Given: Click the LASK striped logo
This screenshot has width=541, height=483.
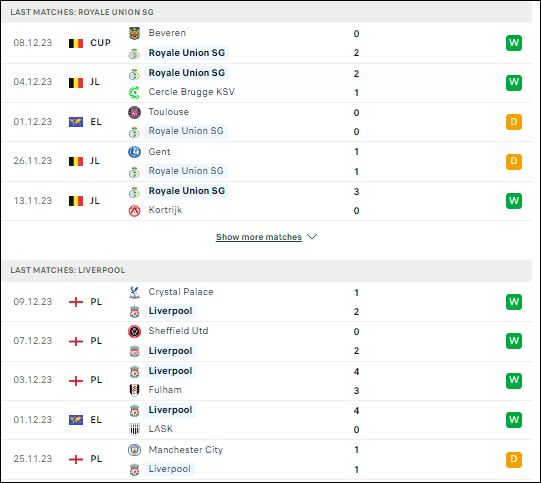Looking at the screenshot, I should pyautogui.click(x=134, y=429).
